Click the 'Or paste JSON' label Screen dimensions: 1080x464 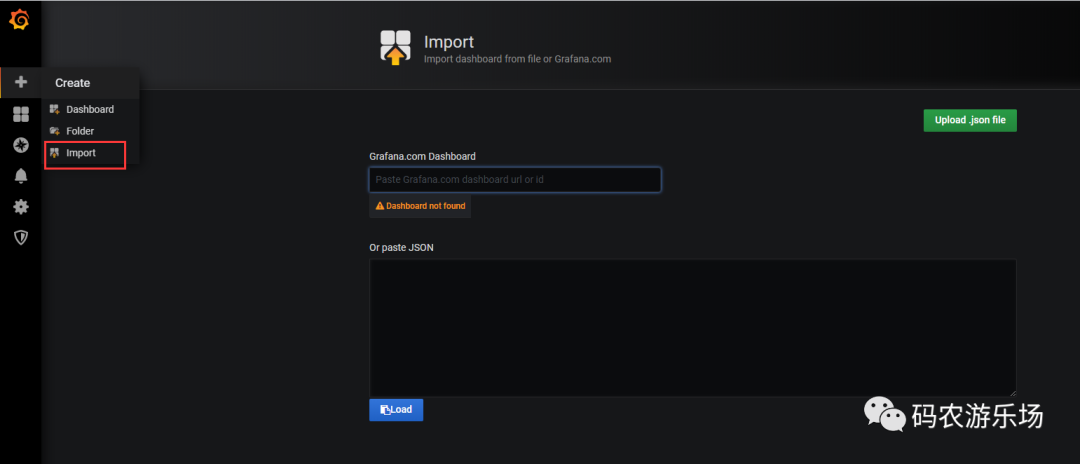402,247
